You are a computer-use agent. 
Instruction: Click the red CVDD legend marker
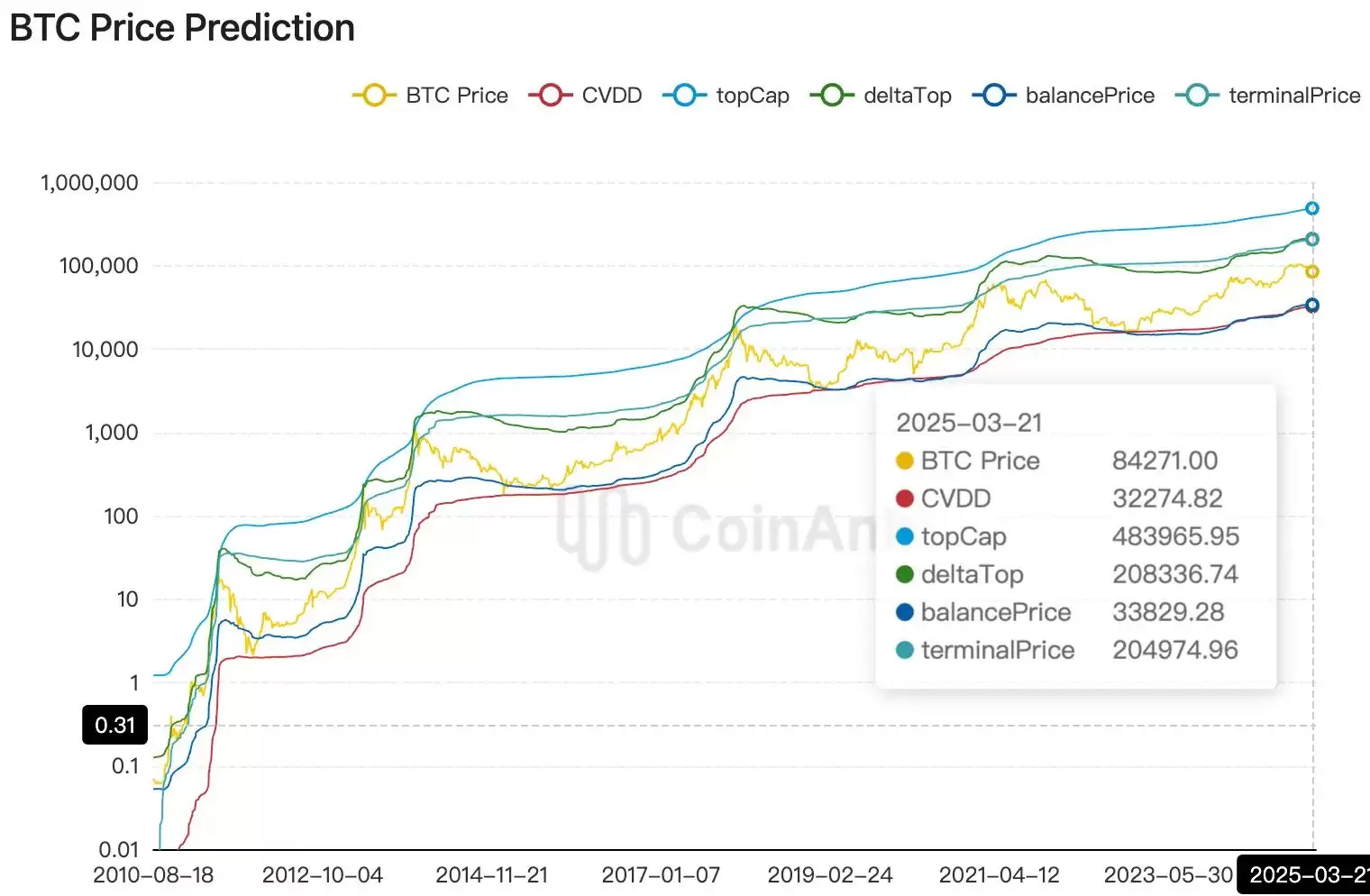pos(551,96)
